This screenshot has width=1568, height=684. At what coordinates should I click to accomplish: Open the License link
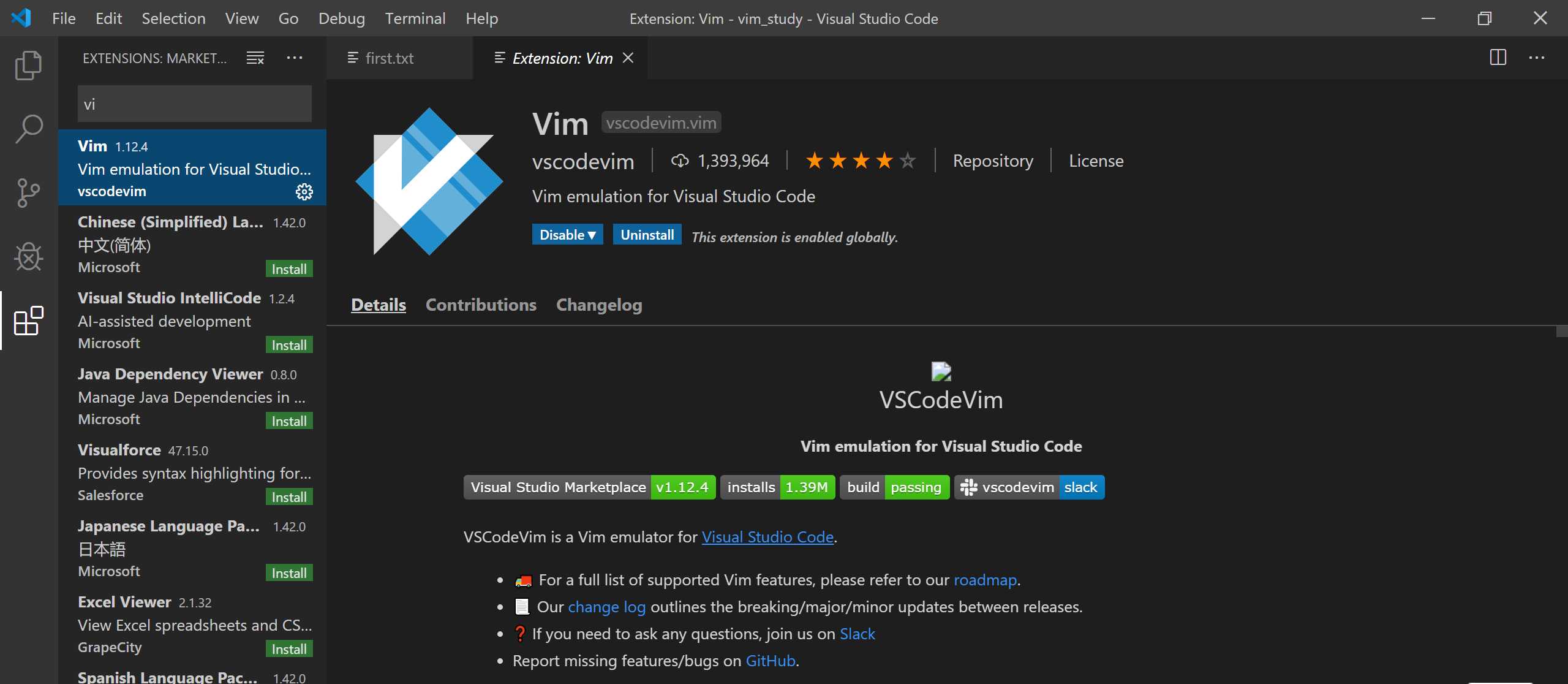[x=1096, y=161]
